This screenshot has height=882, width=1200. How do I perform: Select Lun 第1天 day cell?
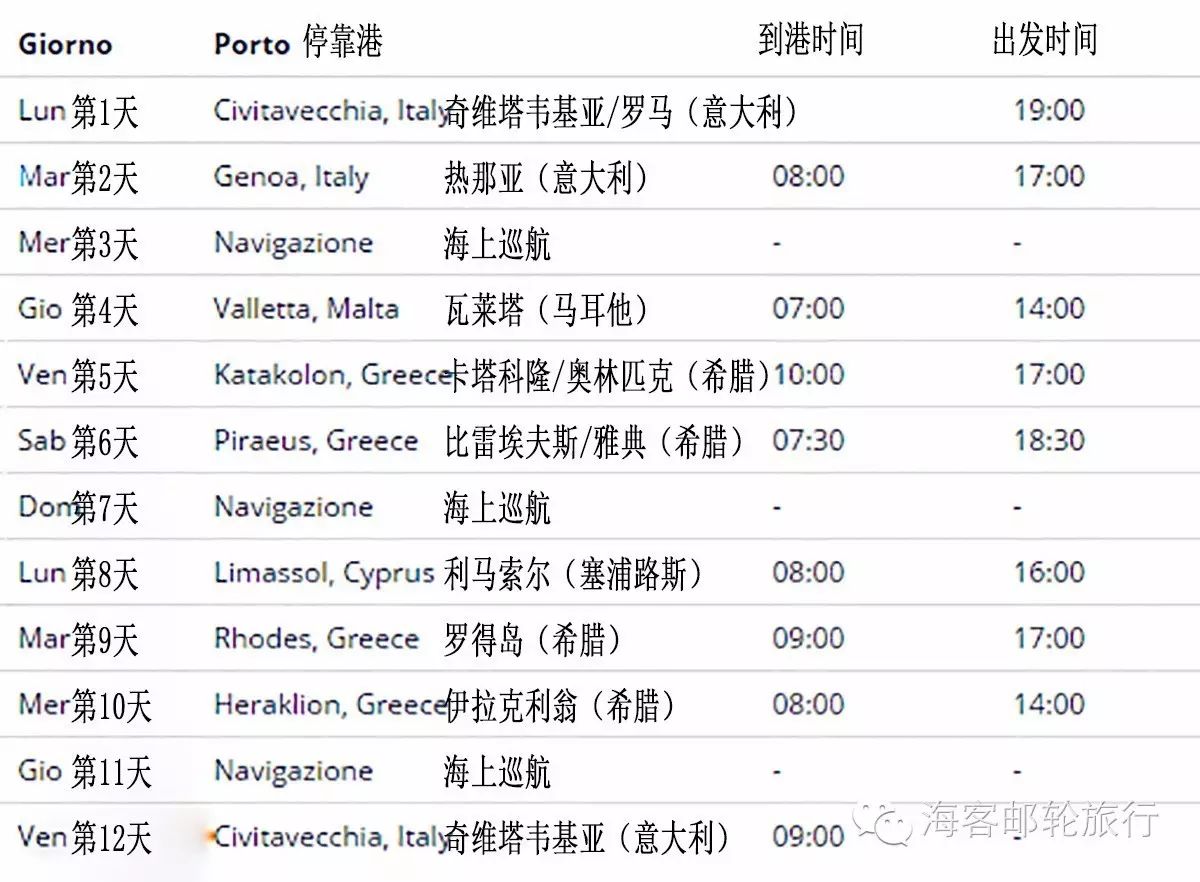tap(78, 111)
